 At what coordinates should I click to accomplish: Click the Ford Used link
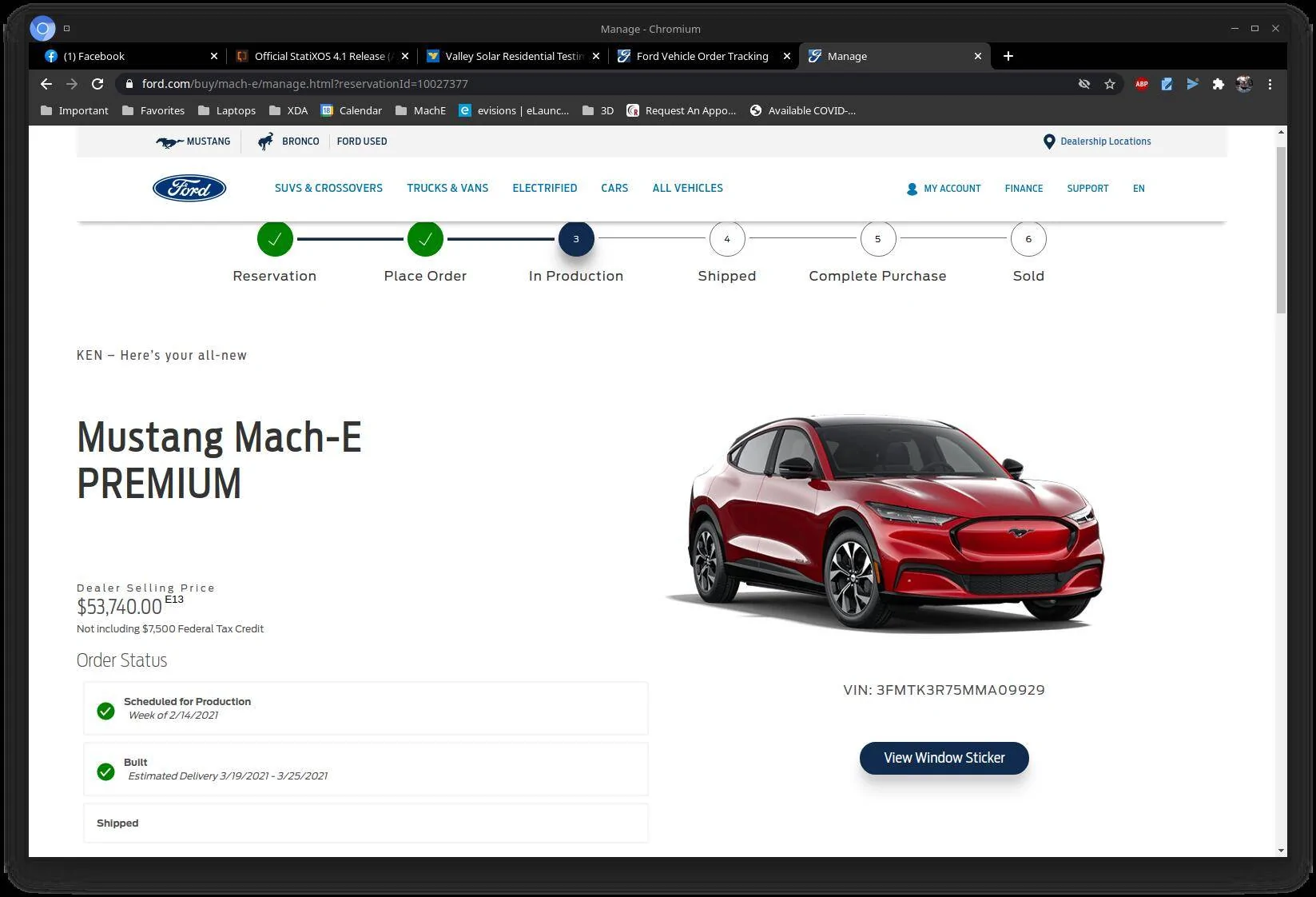coord(362,142)
